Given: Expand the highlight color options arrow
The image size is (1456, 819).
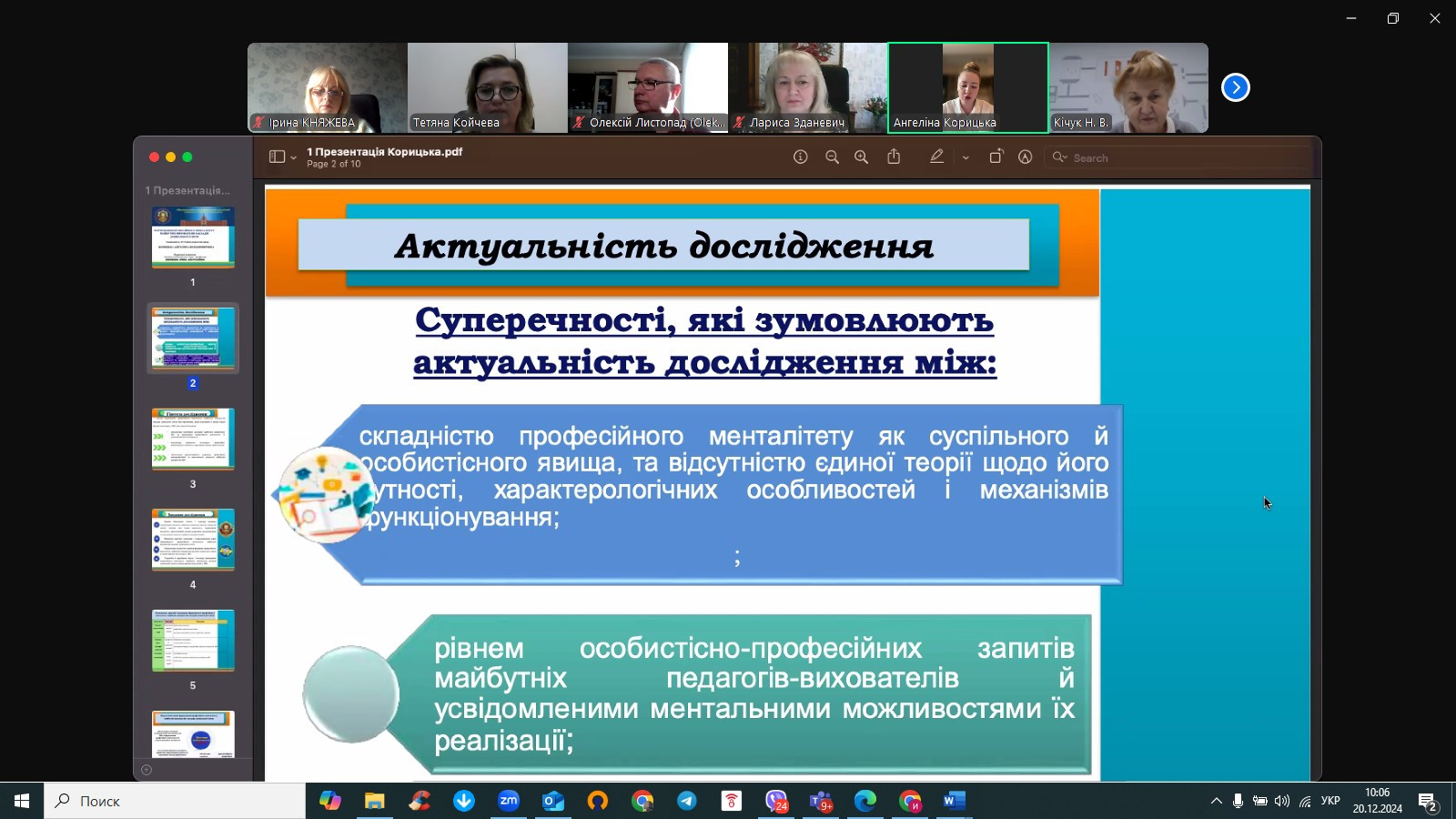Looking at the screenshot, I should 966,157.
